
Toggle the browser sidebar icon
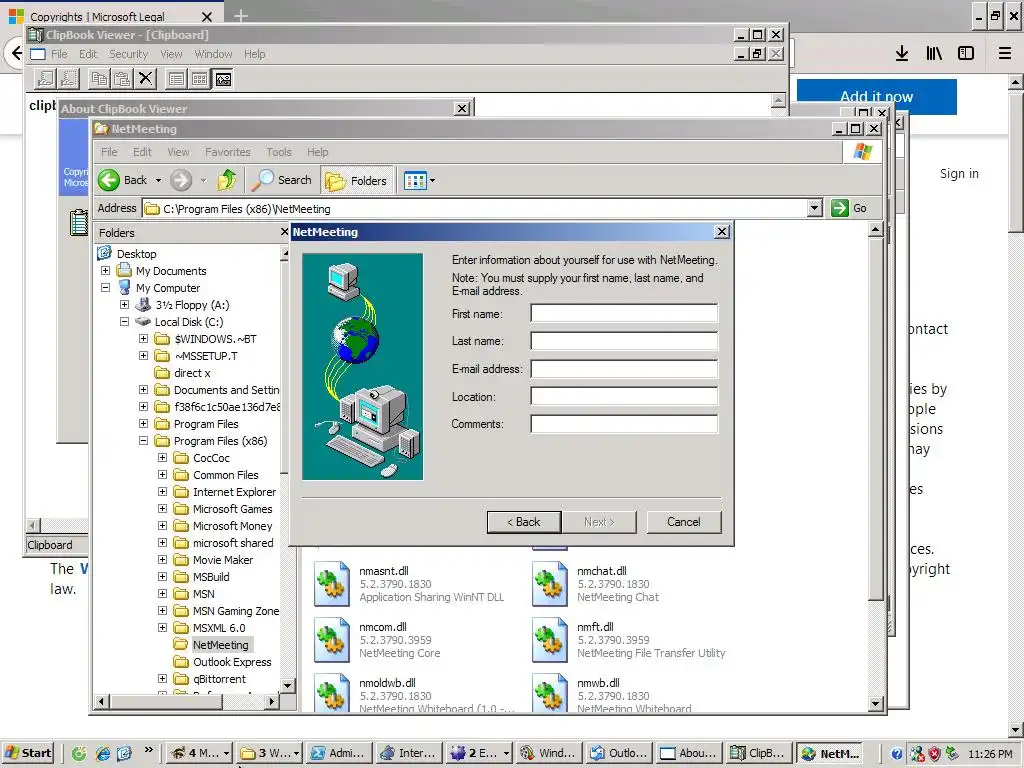click(x=966, y=54)
